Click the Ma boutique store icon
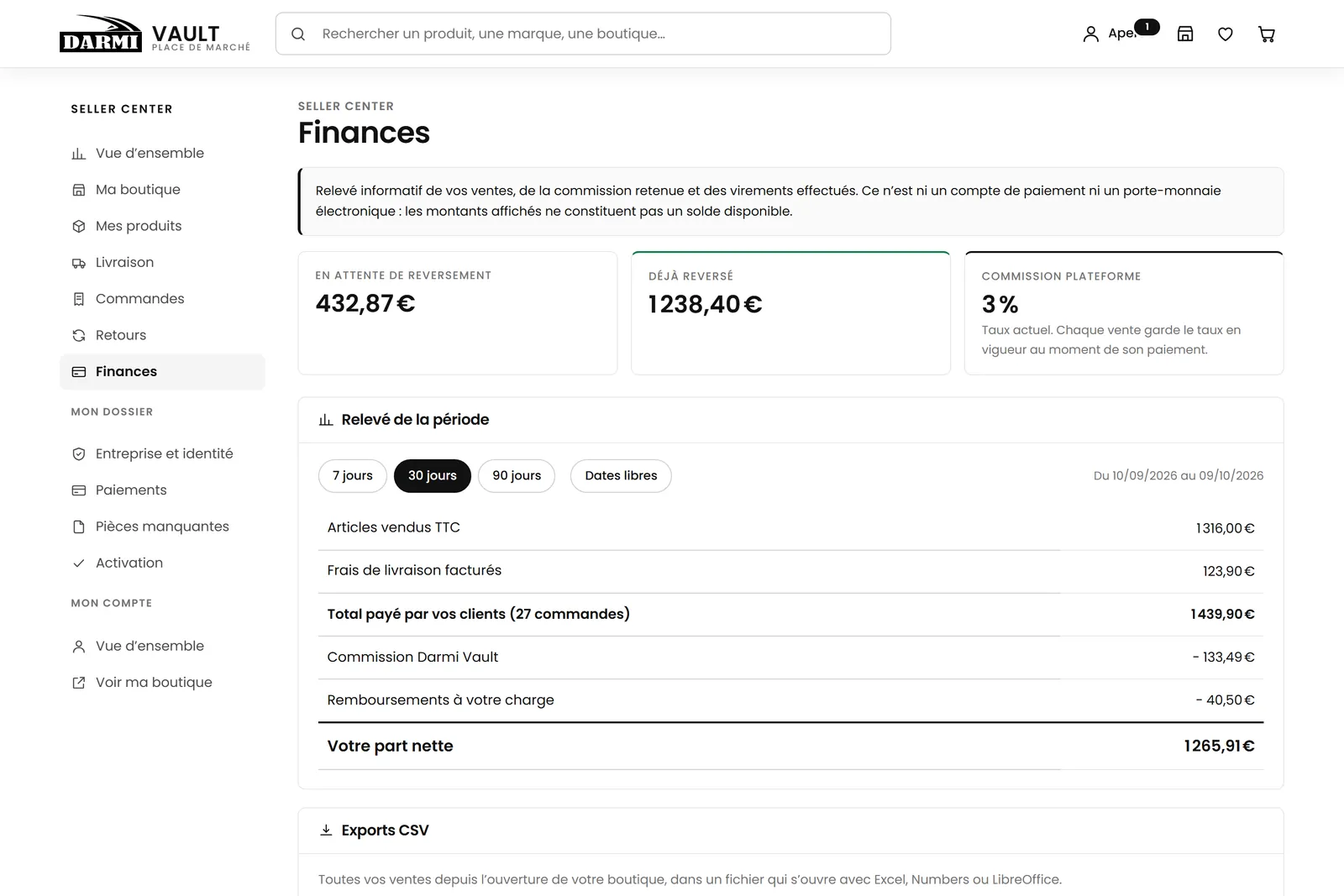The image size is (1344, 896). (79, 190)
